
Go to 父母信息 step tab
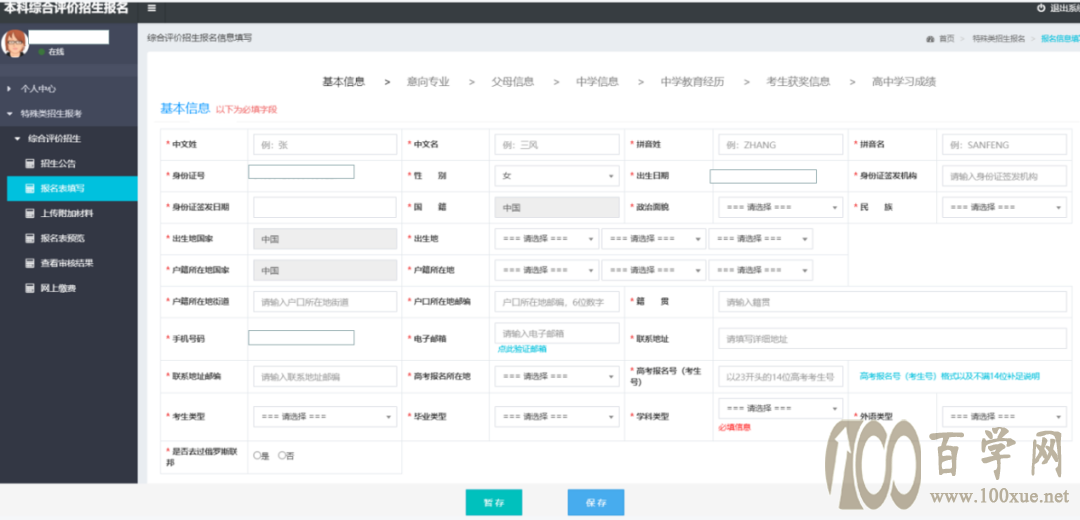tap(512, 82)
